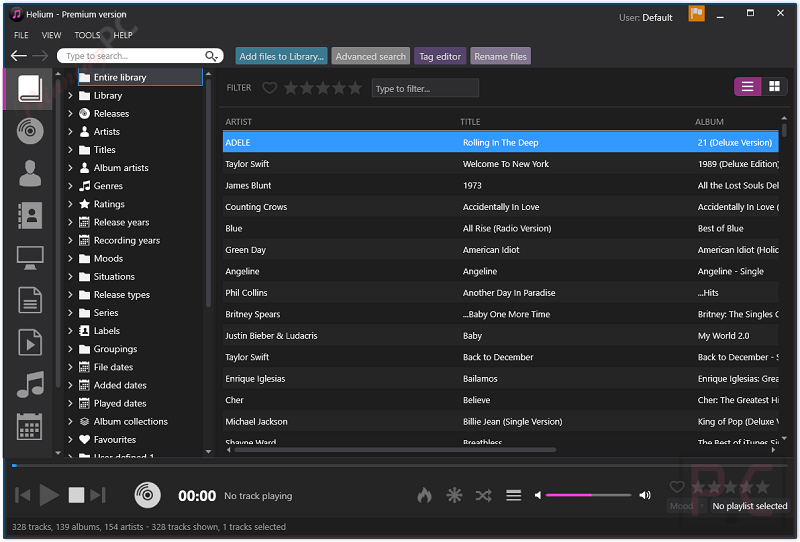Expand the Library tree node
800x542 pixels.
70,95
